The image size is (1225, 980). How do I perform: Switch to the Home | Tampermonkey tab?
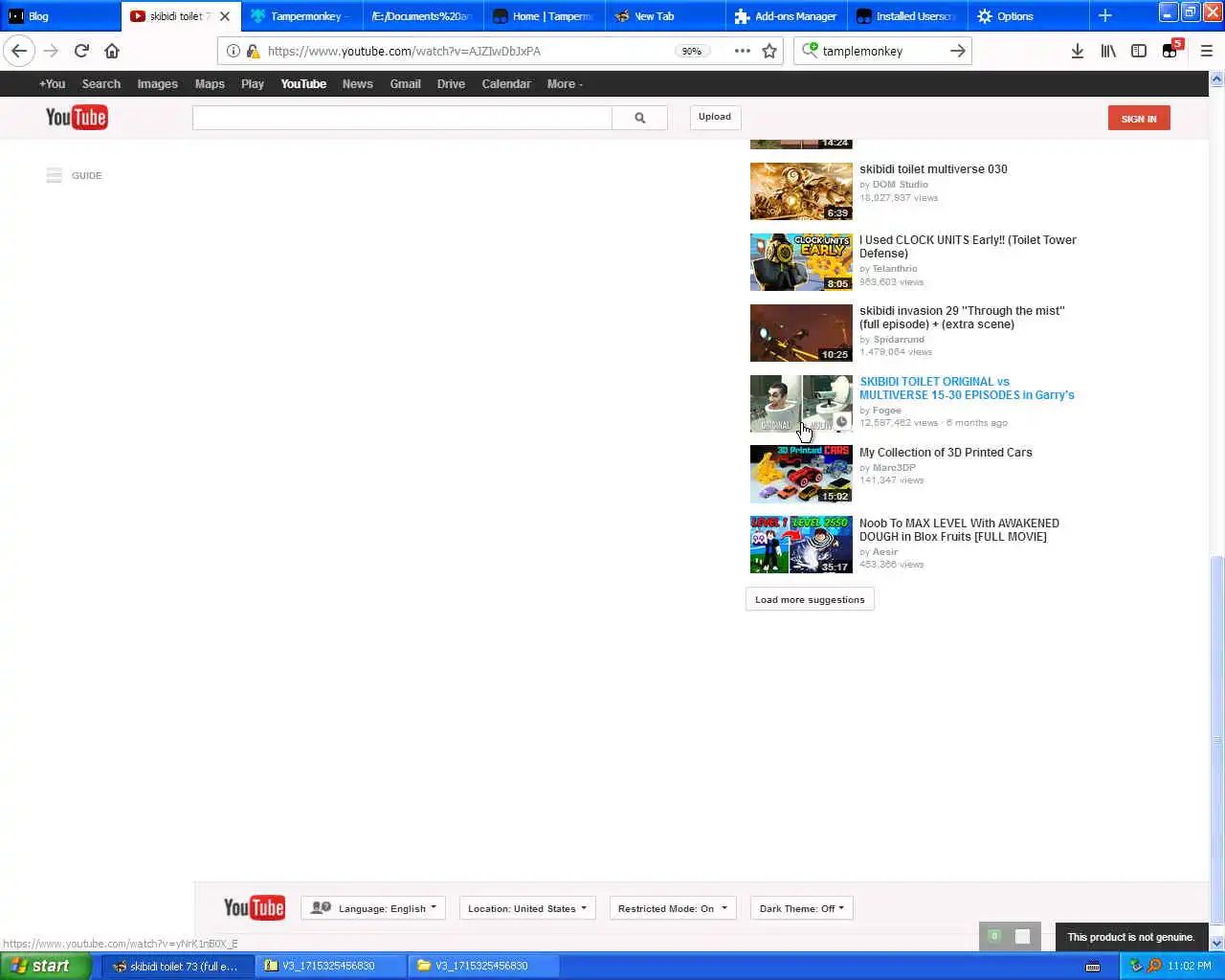point(544,16)
